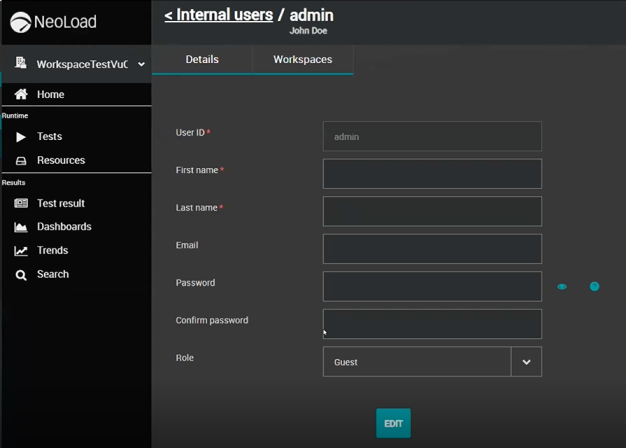Click the workspace building icon
The width and height of the screenshot is (626, 448).
(x=20, y=64)
